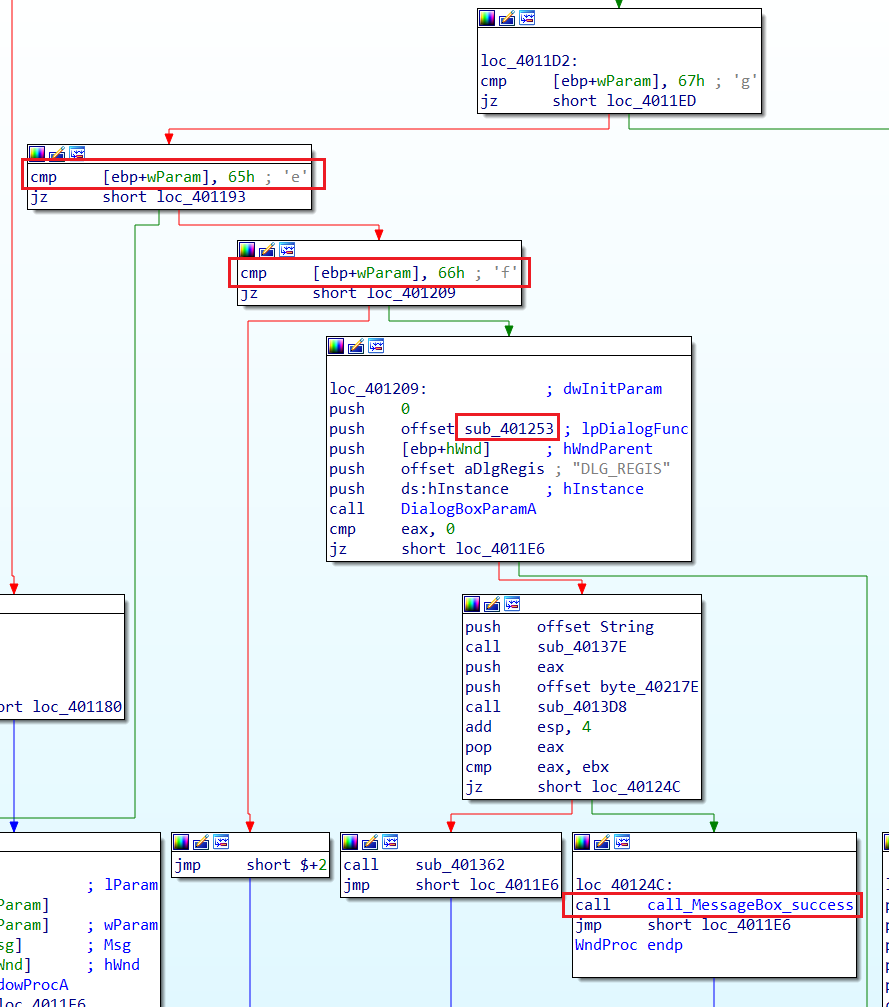Select the DialogBoxParamA call target
This screenshot has height=1007, width=889.
coord(468,509)
